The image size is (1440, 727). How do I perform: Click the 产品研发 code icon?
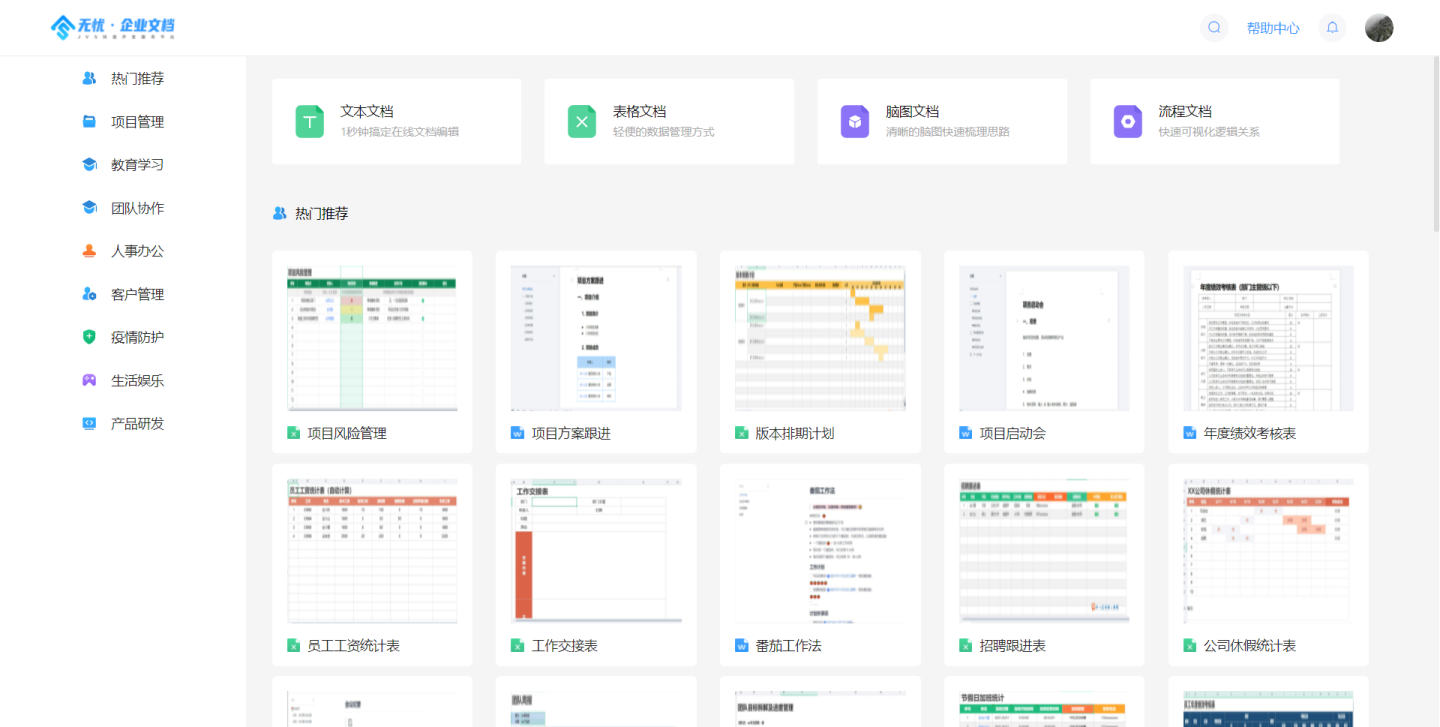[89, 423]
